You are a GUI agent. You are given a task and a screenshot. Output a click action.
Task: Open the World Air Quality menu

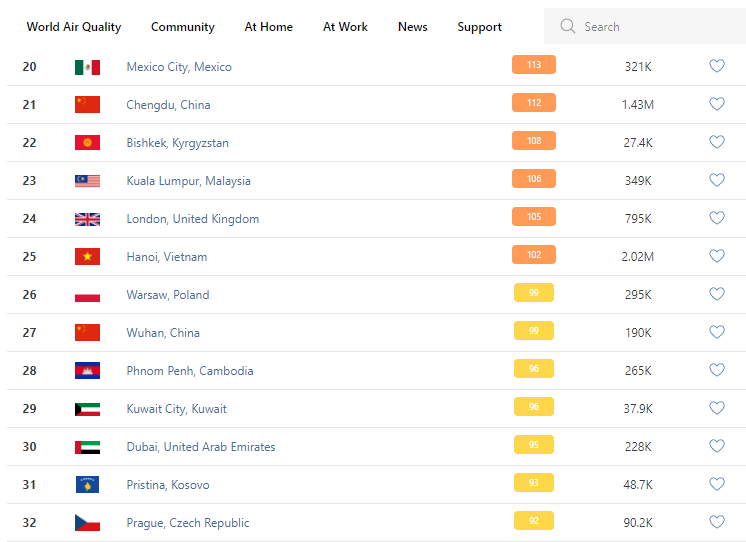74,27
